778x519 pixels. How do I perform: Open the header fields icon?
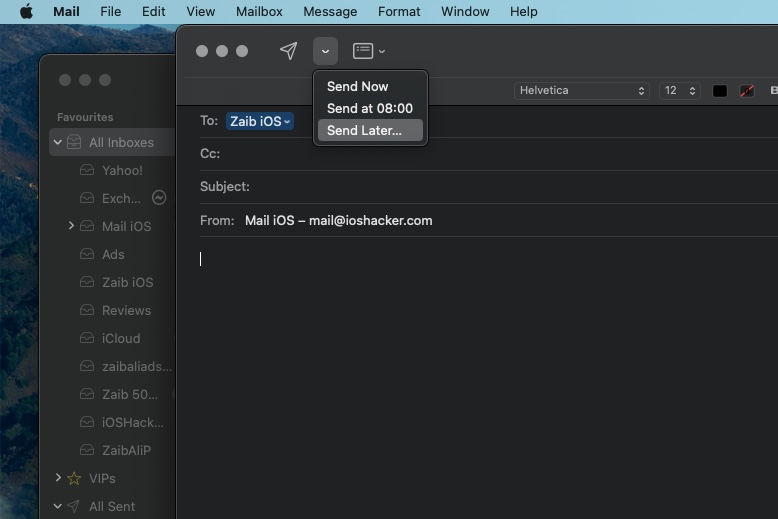pyautogui.click(x=363, y=51)
